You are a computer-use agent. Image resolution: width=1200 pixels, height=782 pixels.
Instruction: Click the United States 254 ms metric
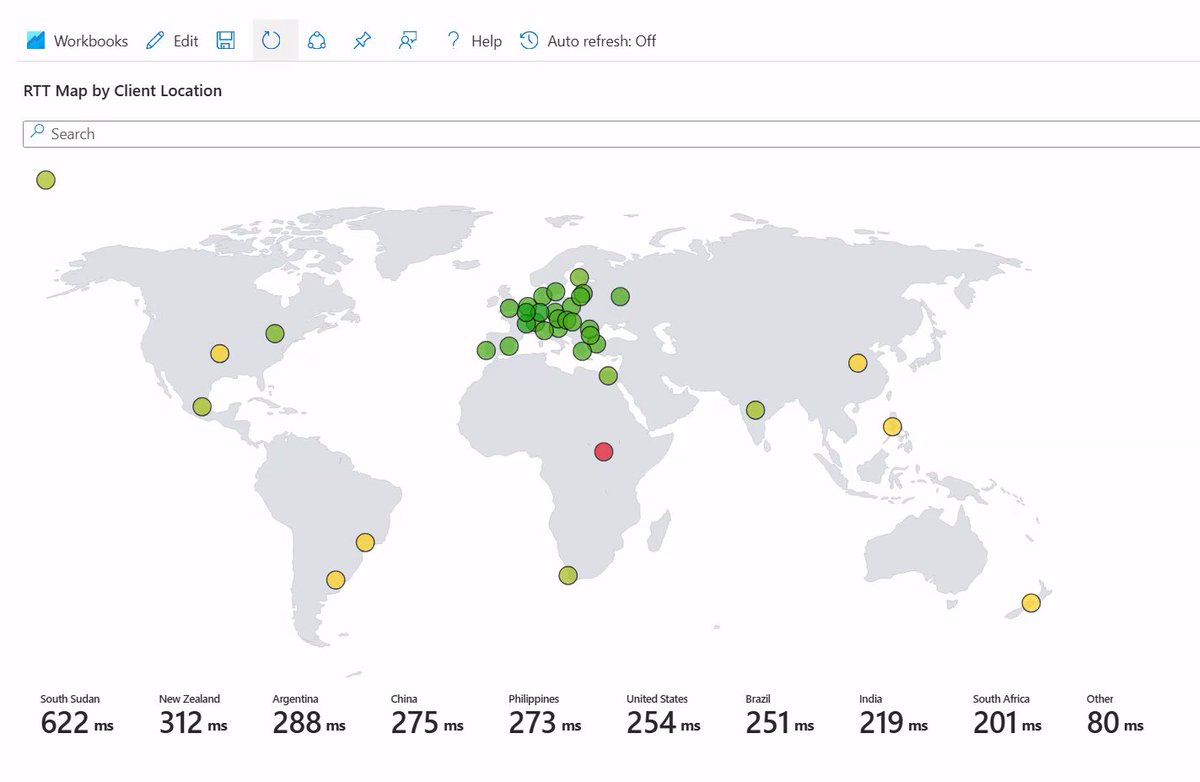(663, 715)
